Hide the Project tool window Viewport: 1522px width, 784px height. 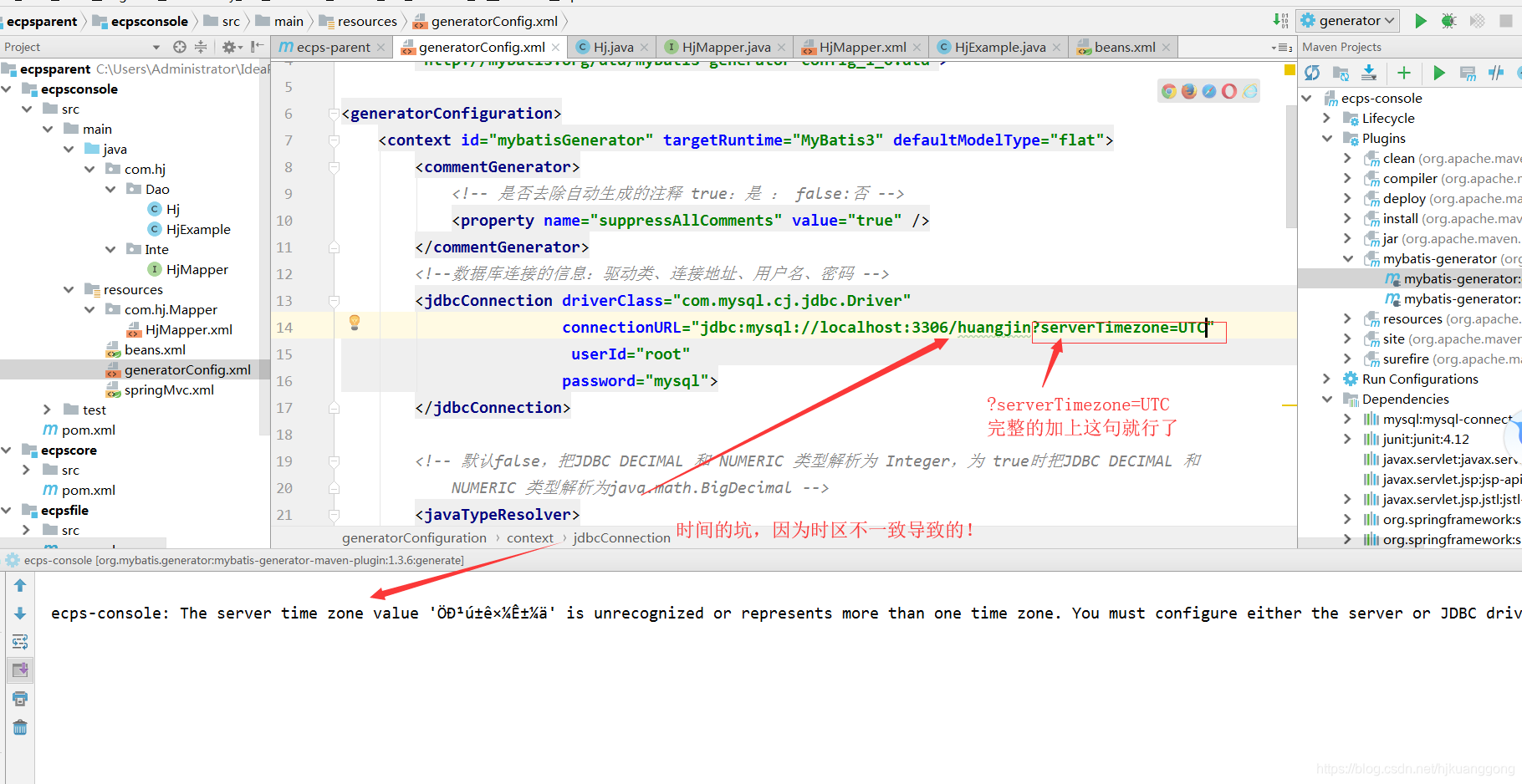tap(257, 47)
